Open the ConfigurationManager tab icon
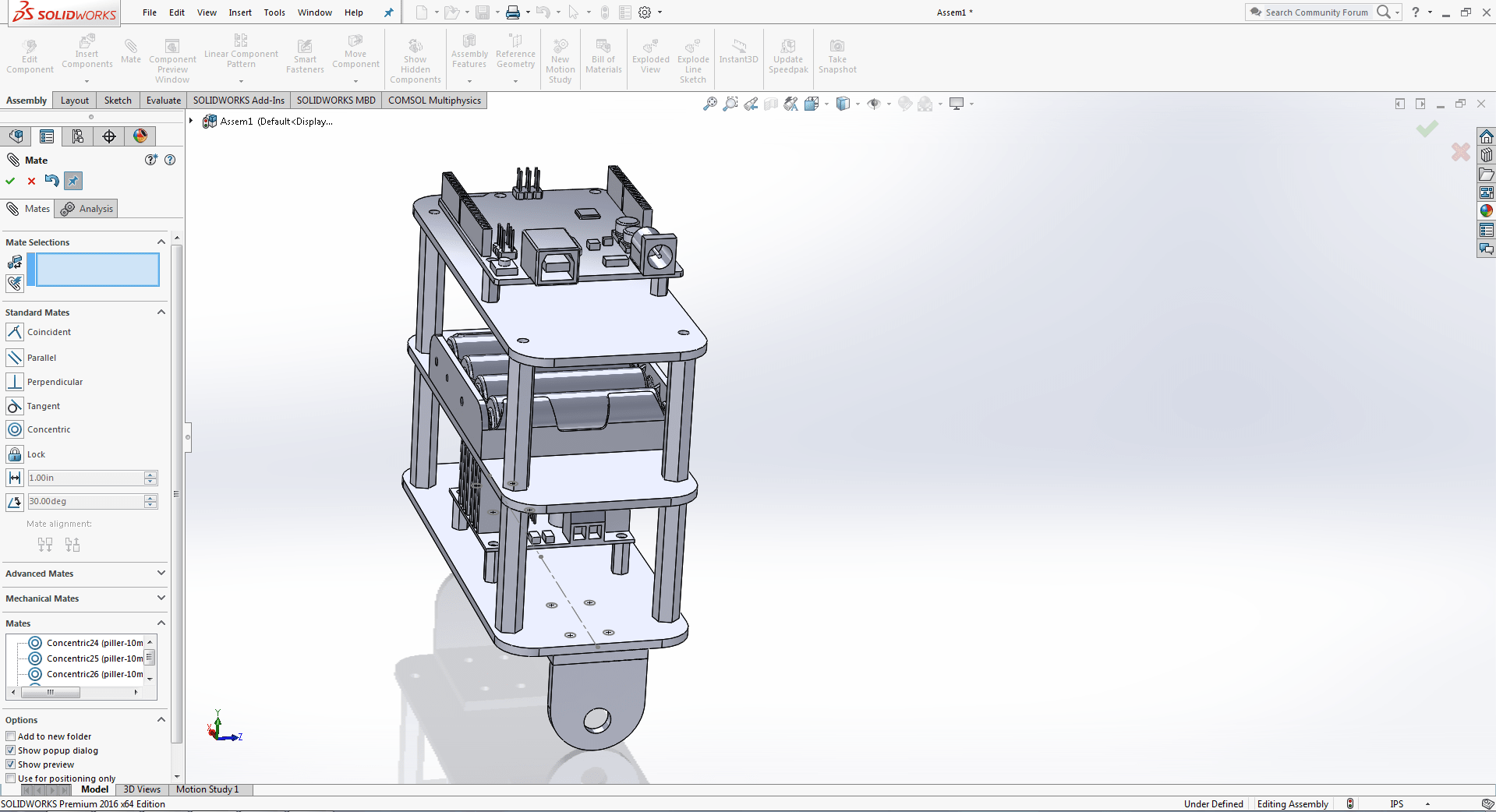 (x=78, y=136)
